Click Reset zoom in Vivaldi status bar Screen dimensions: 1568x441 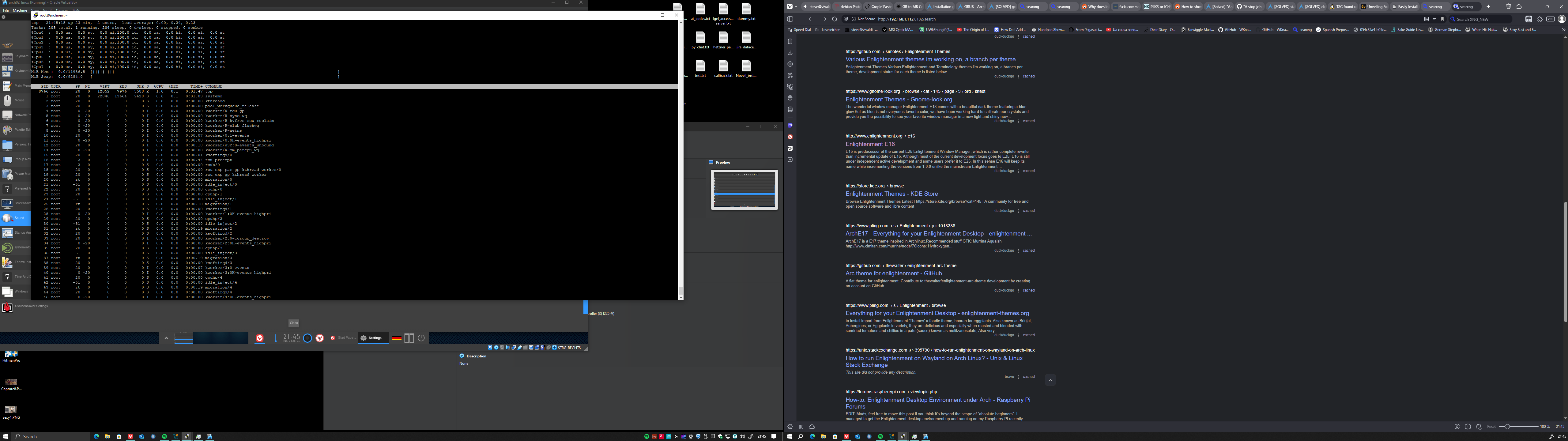click(1491, 426)
